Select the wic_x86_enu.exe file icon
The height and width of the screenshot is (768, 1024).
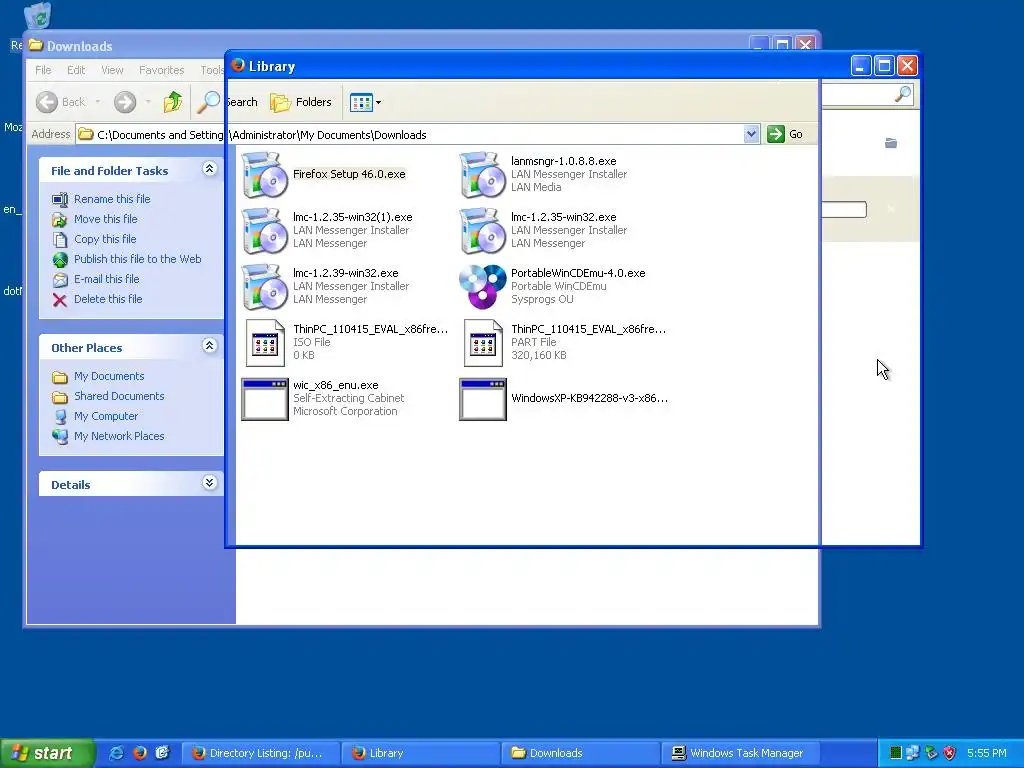click(x=264, y=399)
